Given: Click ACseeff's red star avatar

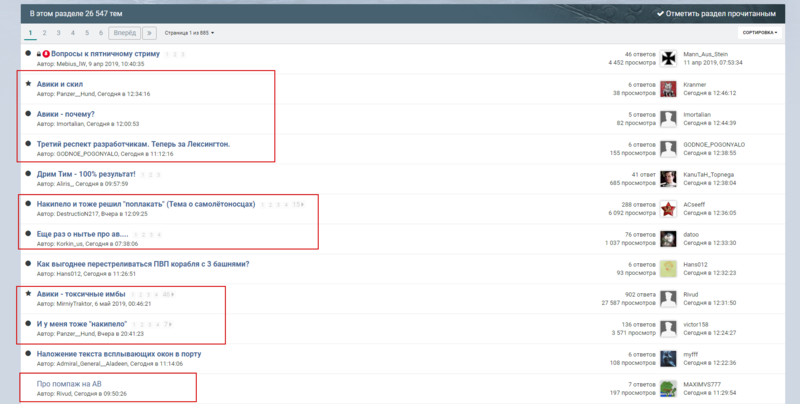Looking at the screenshot, I should pyautogui.click(x=669, y=208).
